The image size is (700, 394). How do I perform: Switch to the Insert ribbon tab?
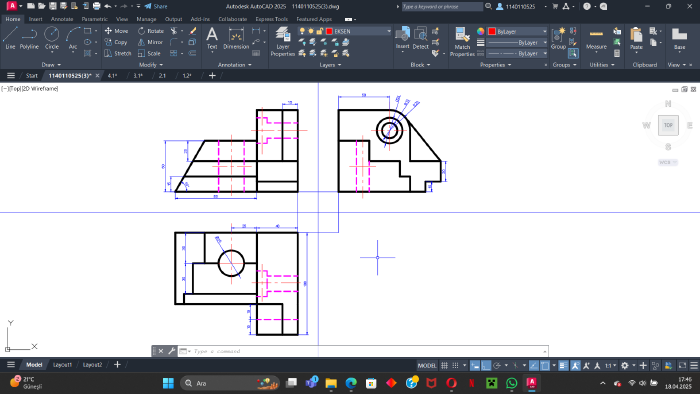(x=35, y=19)
